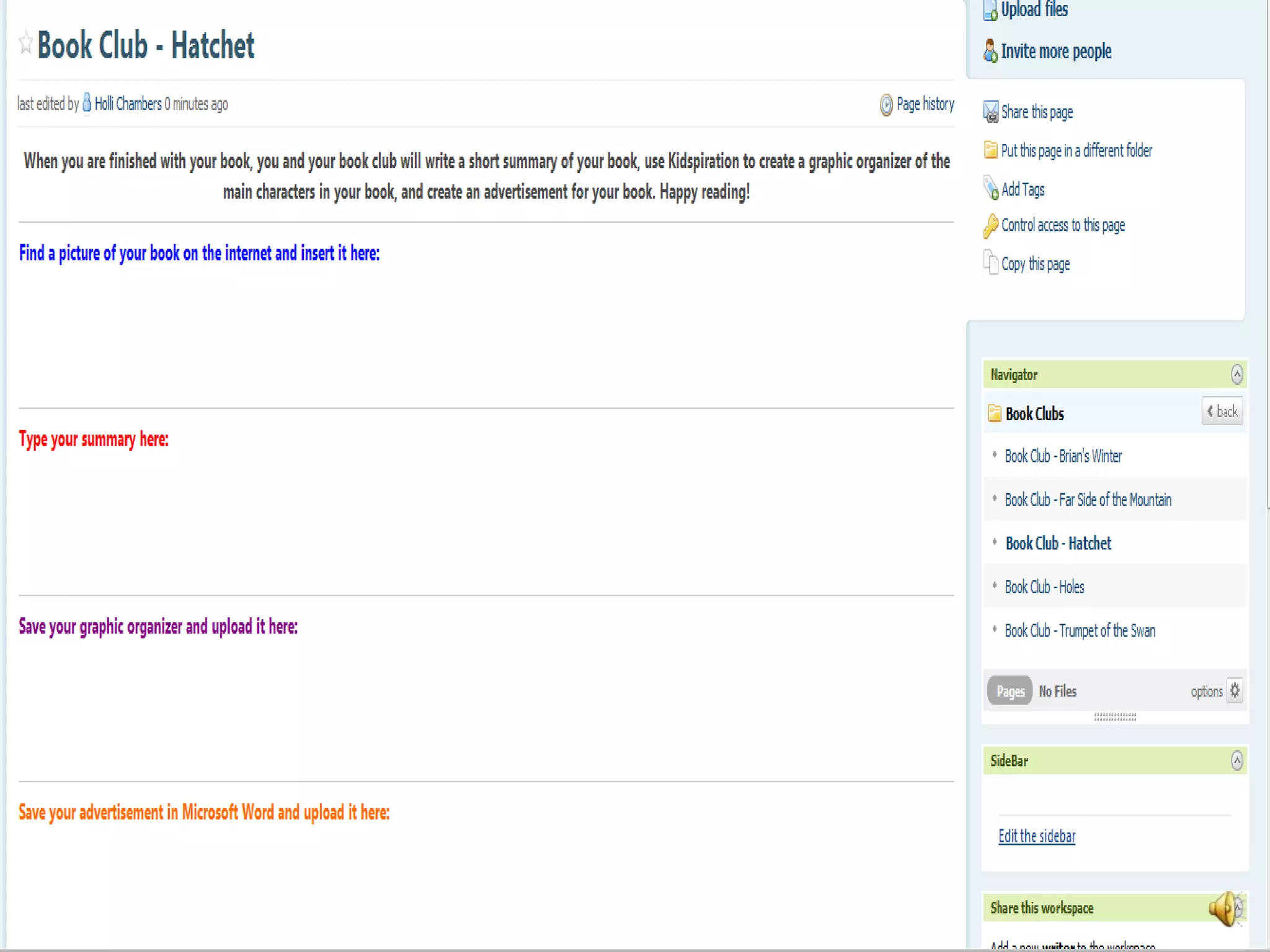Click the Invite more people person icon
The width and height of the screenshot is (1270, 952).
point(990,51)
